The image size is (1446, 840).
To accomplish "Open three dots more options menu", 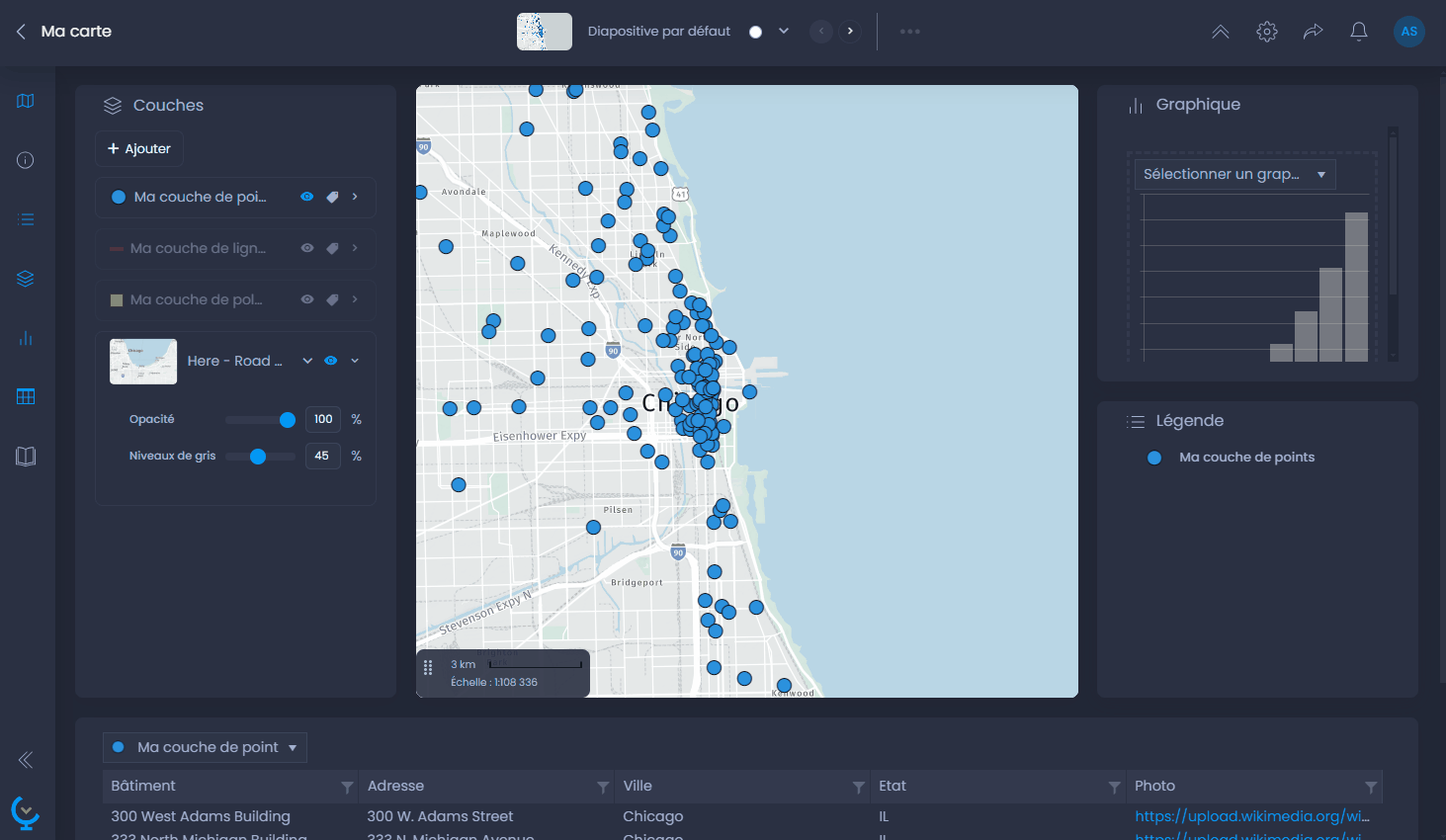I will [910, 32].
